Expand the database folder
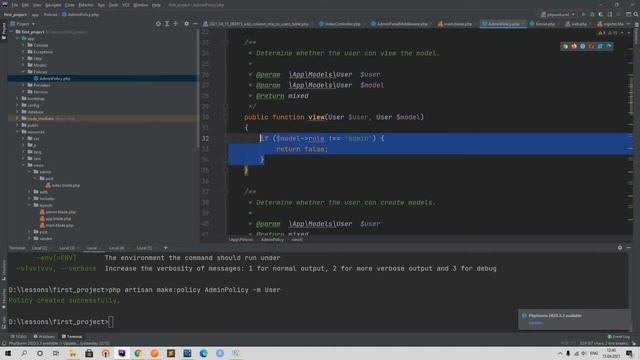 coord(18,111)
